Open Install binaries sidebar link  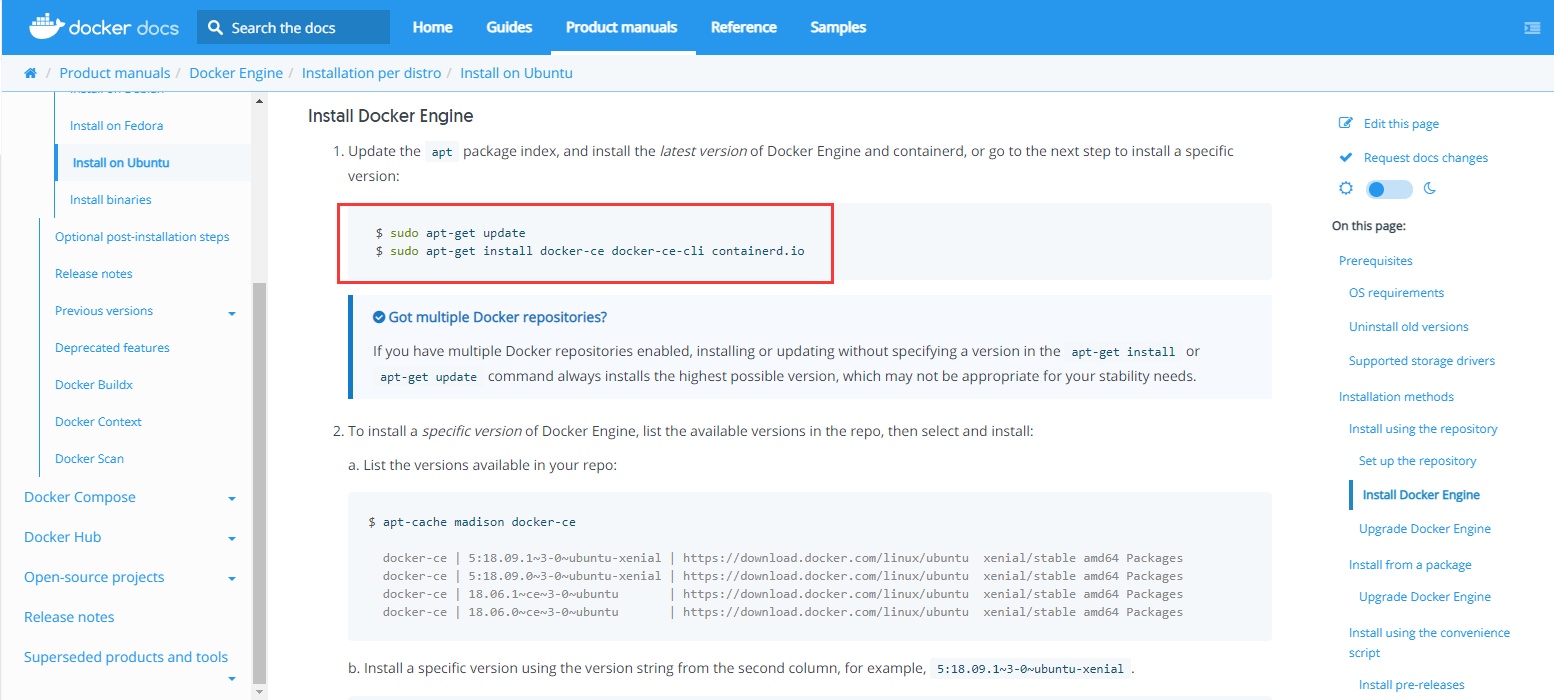tap(111, 200)
